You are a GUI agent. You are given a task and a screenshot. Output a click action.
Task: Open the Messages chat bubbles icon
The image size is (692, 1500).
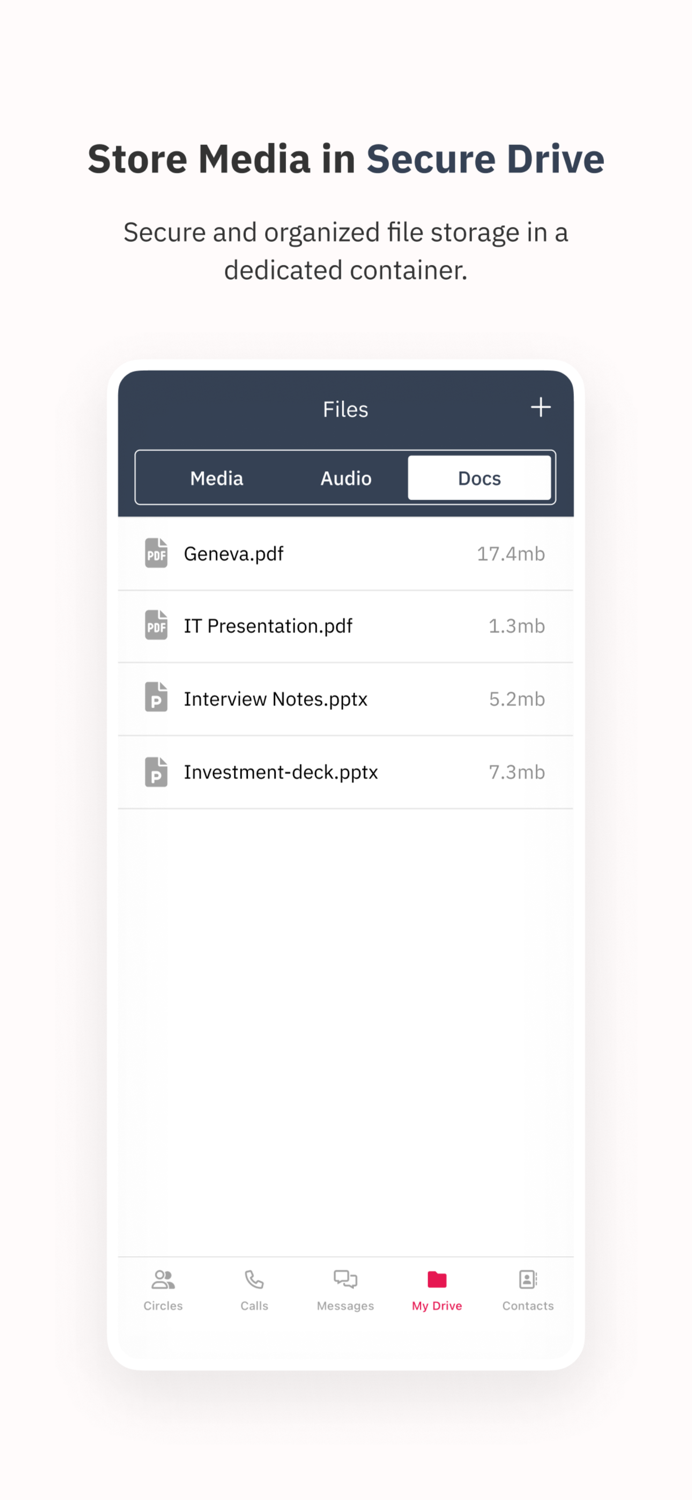click(345, 1280)
